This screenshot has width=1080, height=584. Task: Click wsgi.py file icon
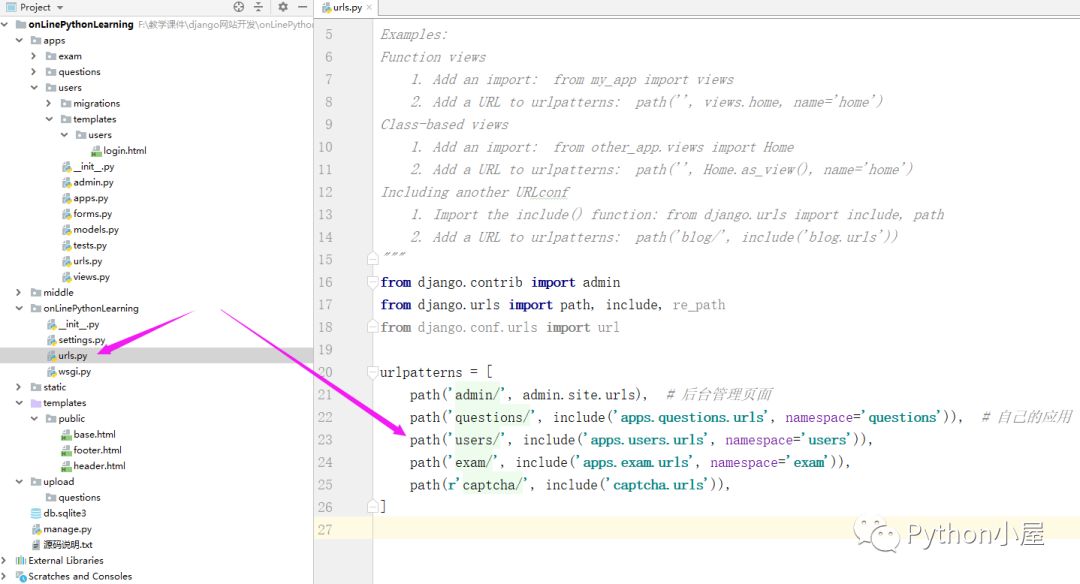(x=52, y=371)
